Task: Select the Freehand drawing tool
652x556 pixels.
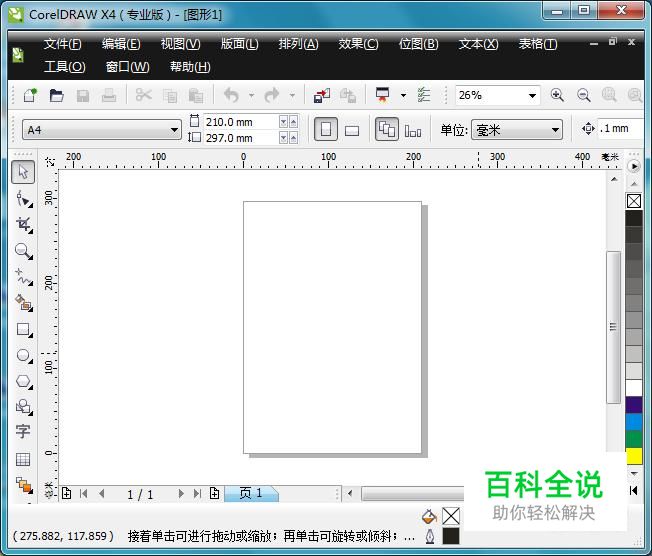Action: pyautogui.click(x=24, y=277)
